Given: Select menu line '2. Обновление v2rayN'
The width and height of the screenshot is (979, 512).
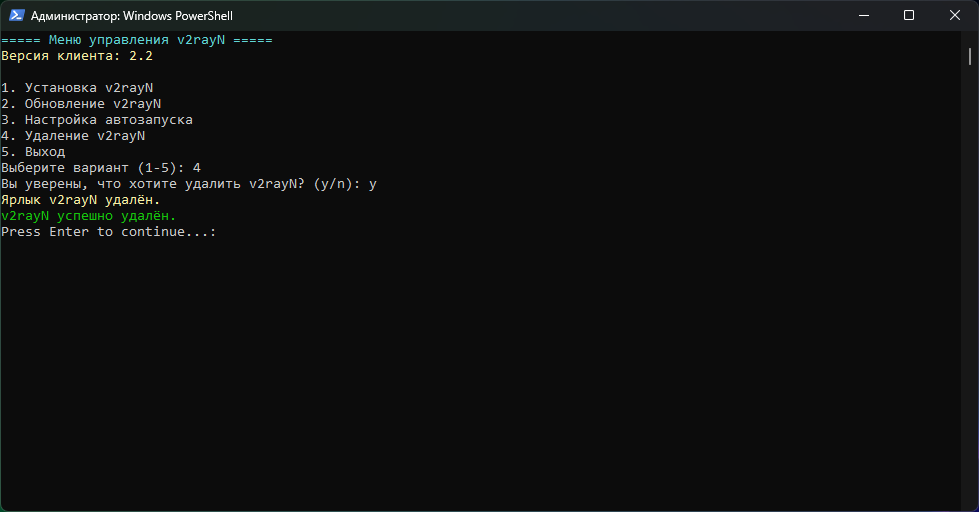Looking at the screenshot, I should [81, 104].
